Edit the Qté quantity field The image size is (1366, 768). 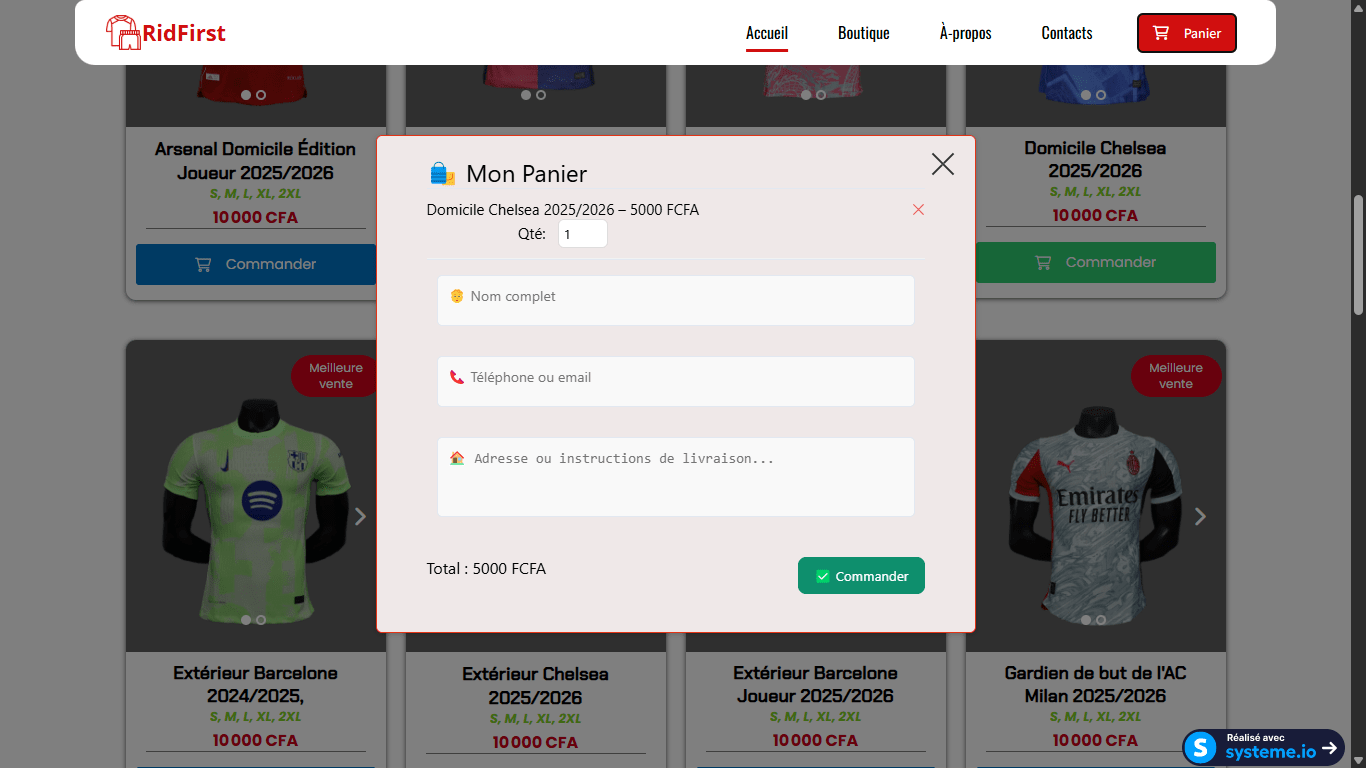click(x=583, y=234)
